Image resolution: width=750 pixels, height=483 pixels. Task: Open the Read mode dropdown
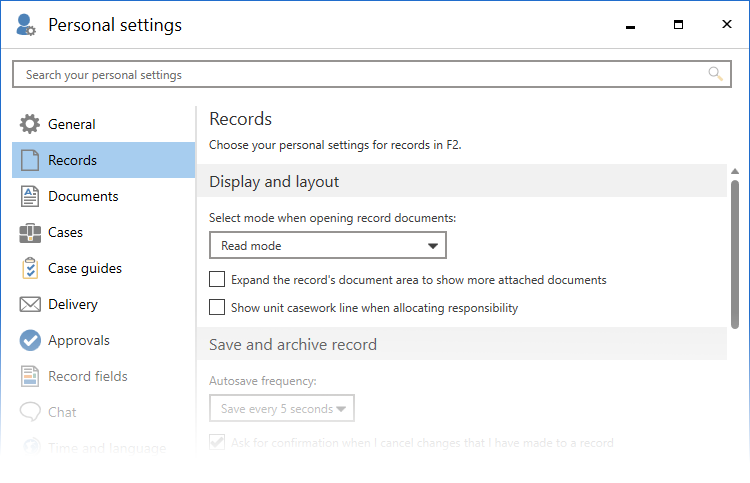tap(327, 246)
